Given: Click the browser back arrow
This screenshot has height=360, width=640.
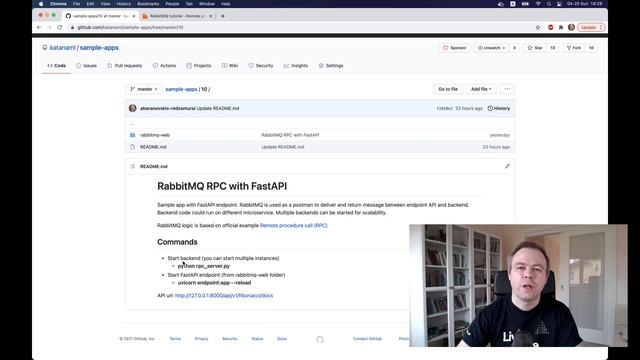Looking at the screenshot, I should click(39, 27).
